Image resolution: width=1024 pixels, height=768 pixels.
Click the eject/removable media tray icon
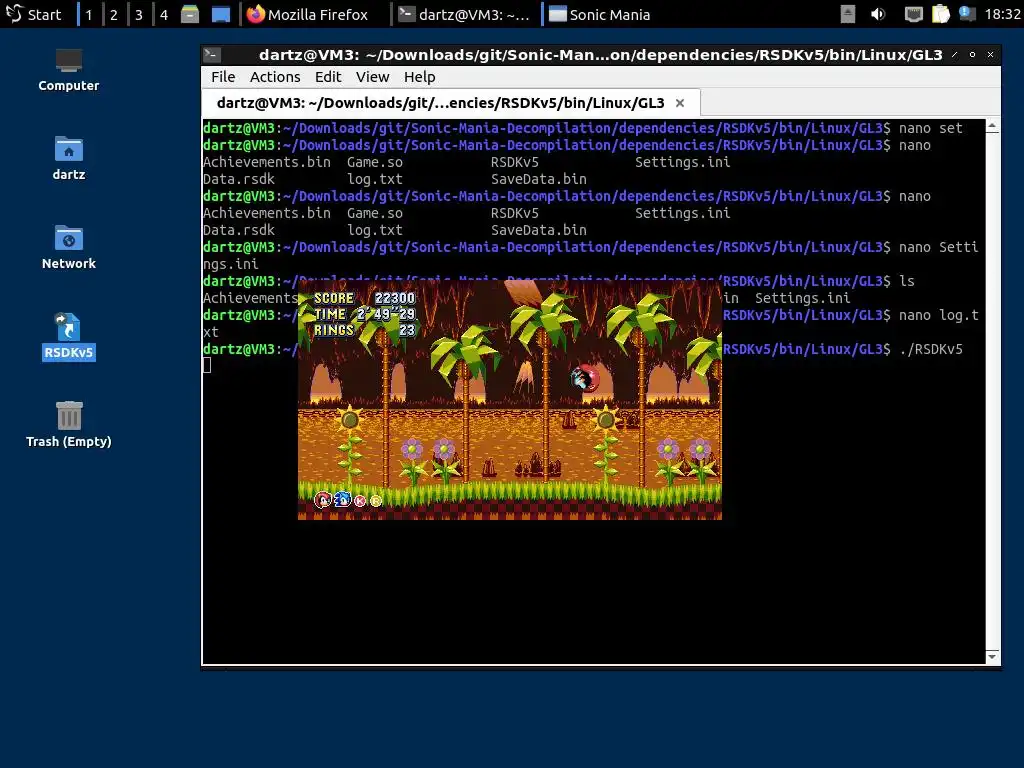click(x=848, y=14)
